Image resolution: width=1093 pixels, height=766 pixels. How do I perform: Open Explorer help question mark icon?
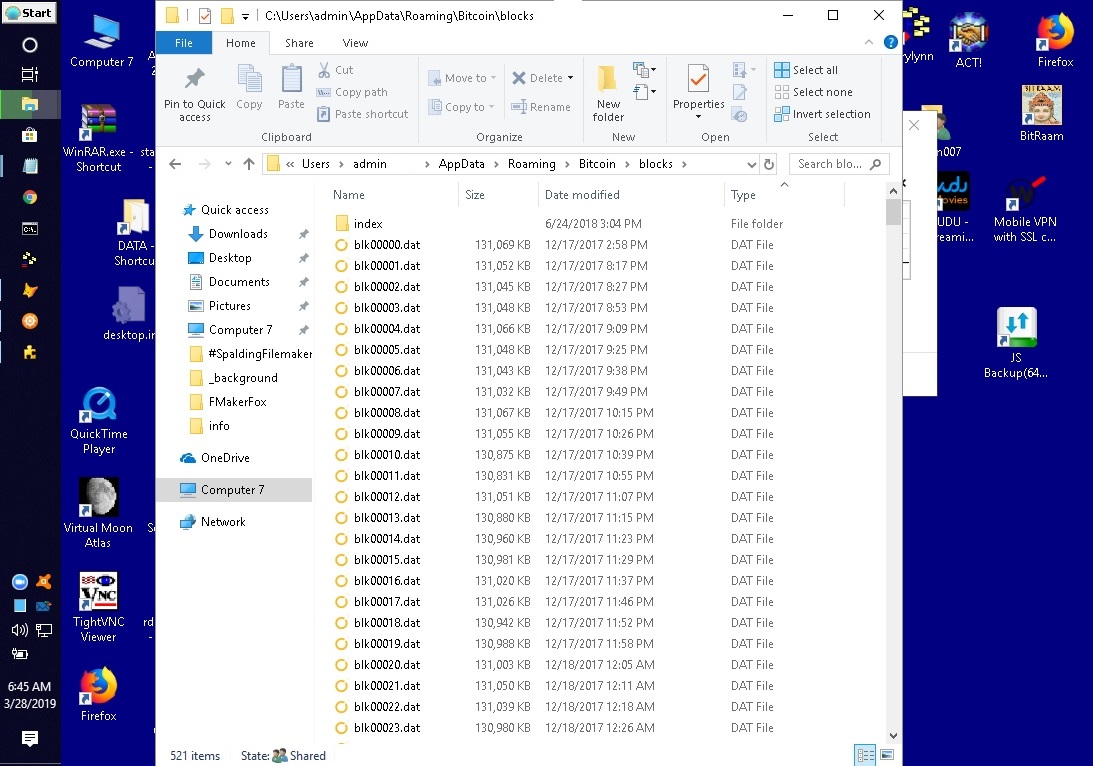pyautogui.click(x=890, y=43)
